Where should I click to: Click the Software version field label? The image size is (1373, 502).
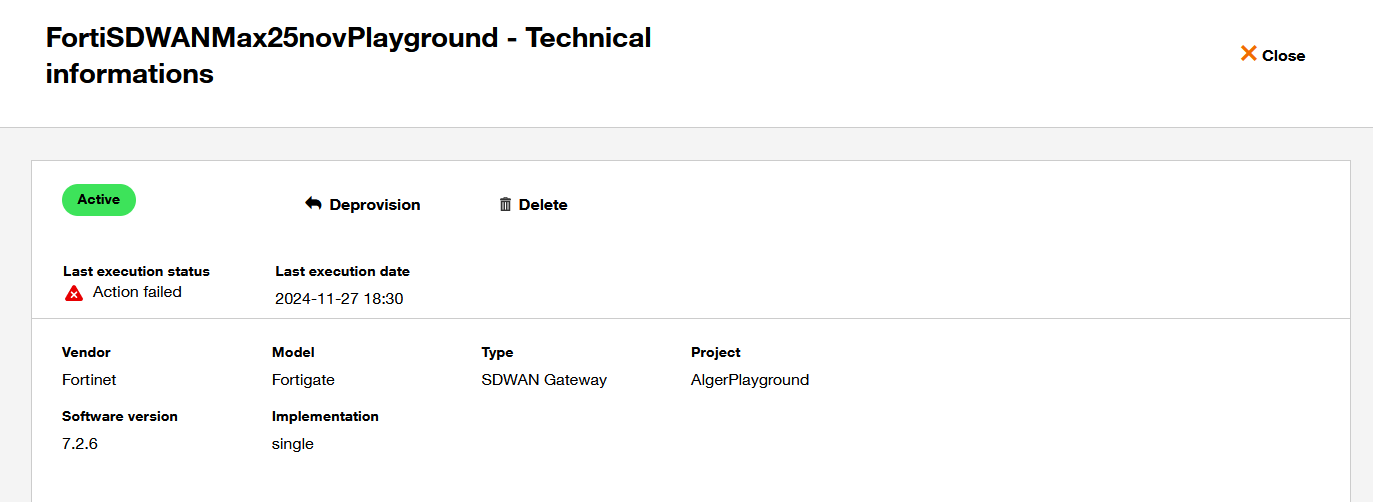coord(120,416)
